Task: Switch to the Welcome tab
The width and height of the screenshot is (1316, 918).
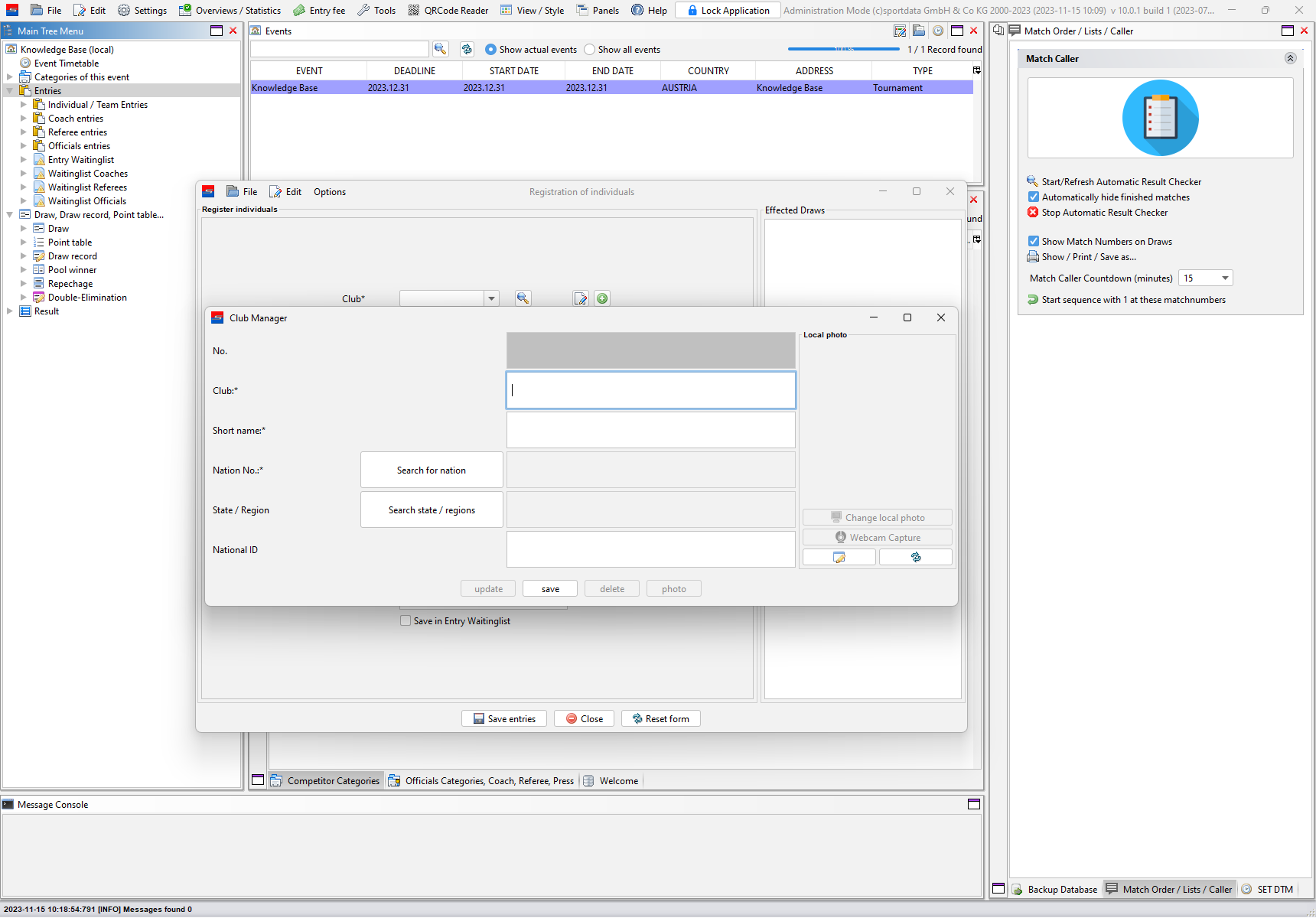Action: point(611,781)
